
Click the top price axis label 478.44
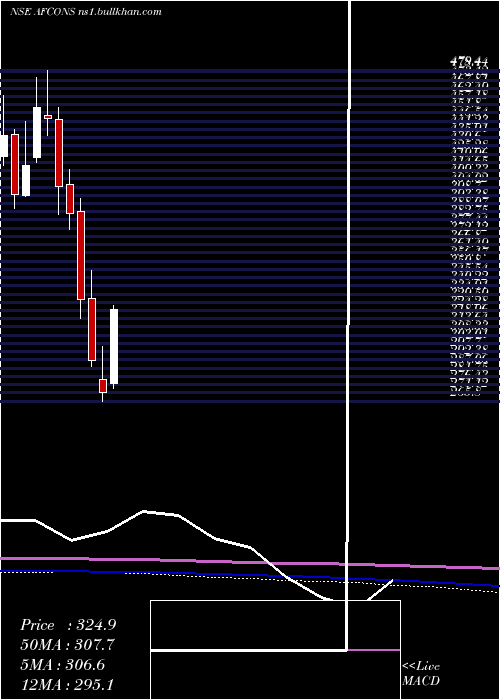[467, 62]
